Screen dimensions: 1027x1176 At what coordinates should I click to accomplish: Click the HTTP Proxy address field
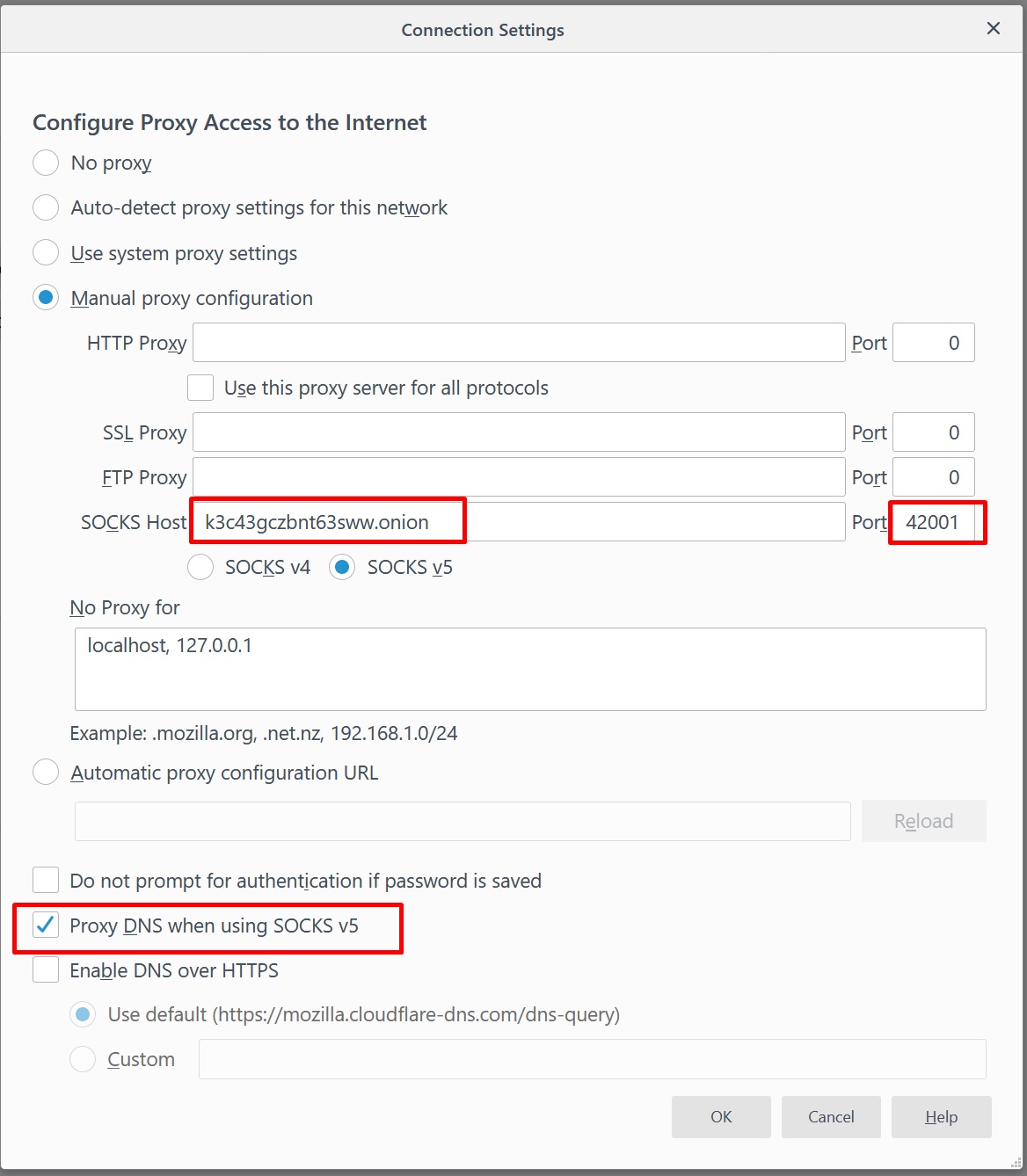pyautogui.click(x=518, y=343)
